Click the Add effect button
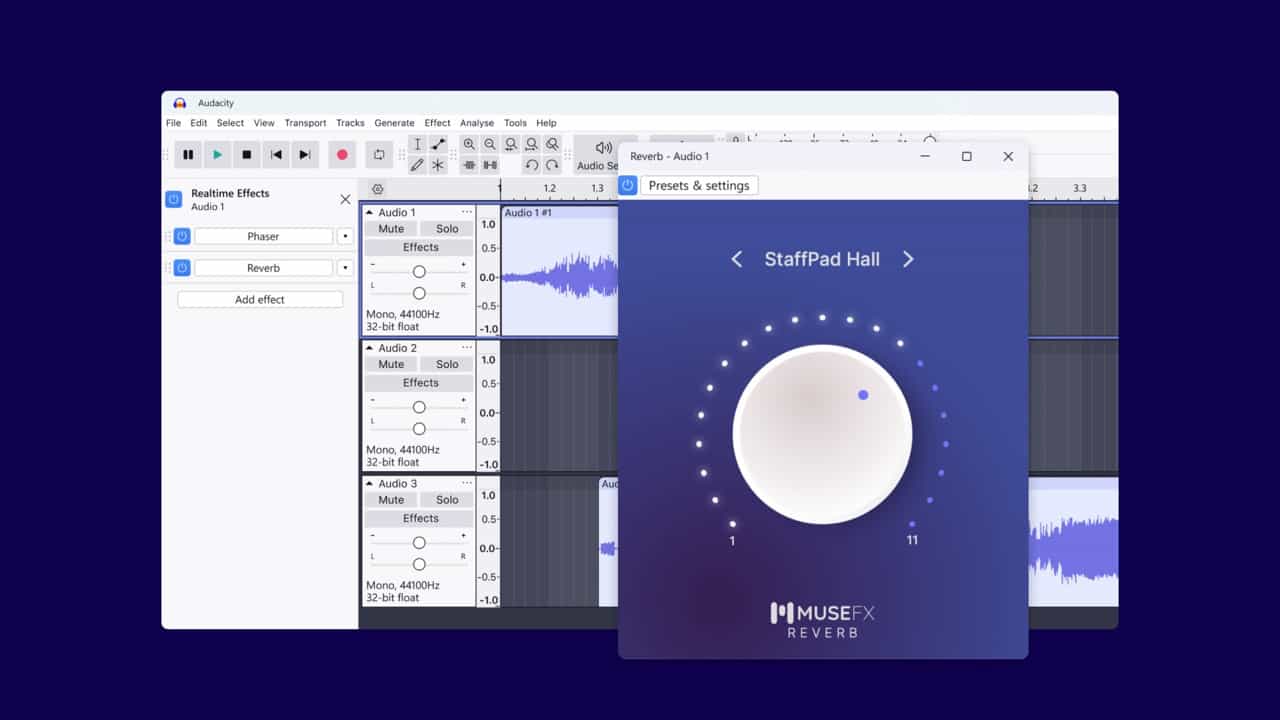1280x720 pixels. pos(260,300)
